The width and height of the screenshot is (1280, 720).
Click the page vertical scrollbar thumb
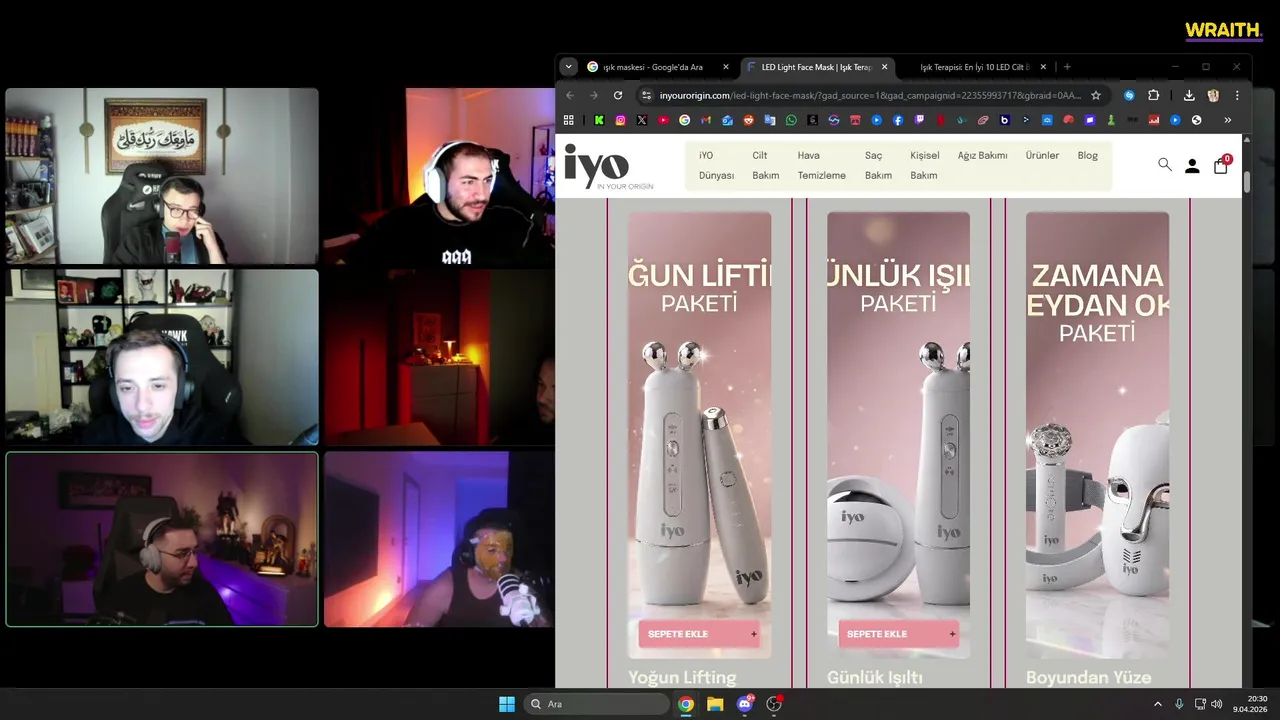tap(1247, 183)
